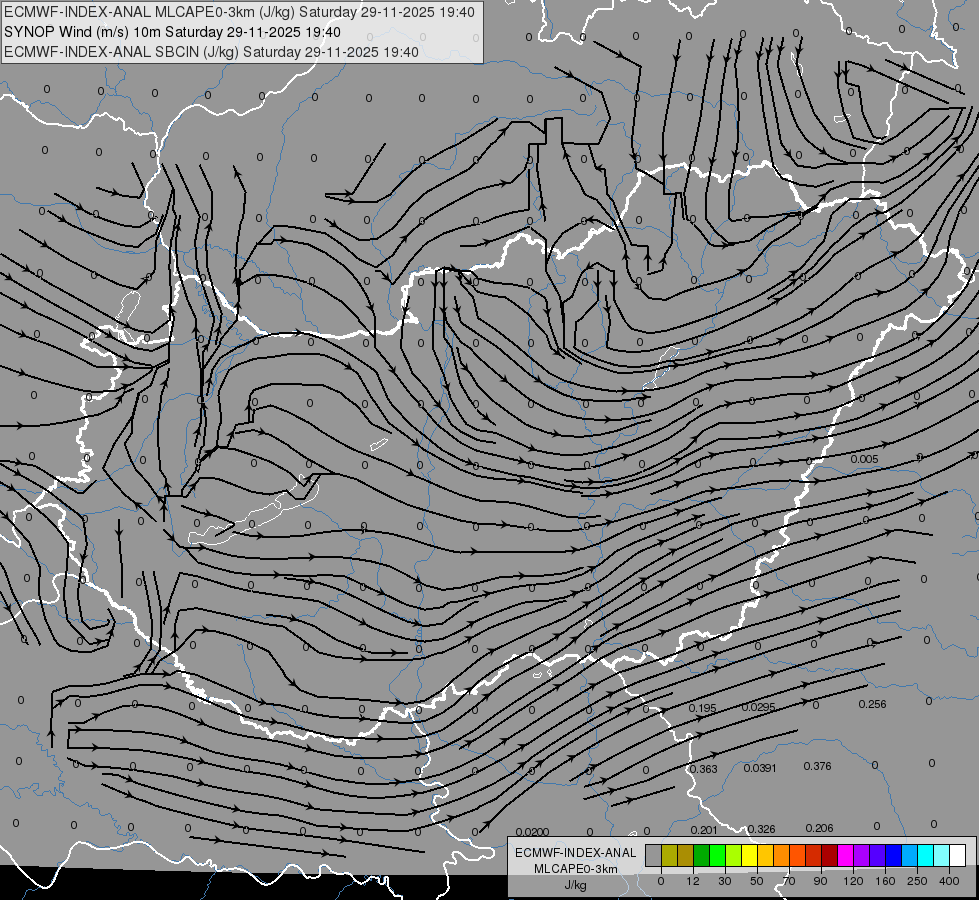
Task: Click the map value 0.206
Action: (819, 828)
